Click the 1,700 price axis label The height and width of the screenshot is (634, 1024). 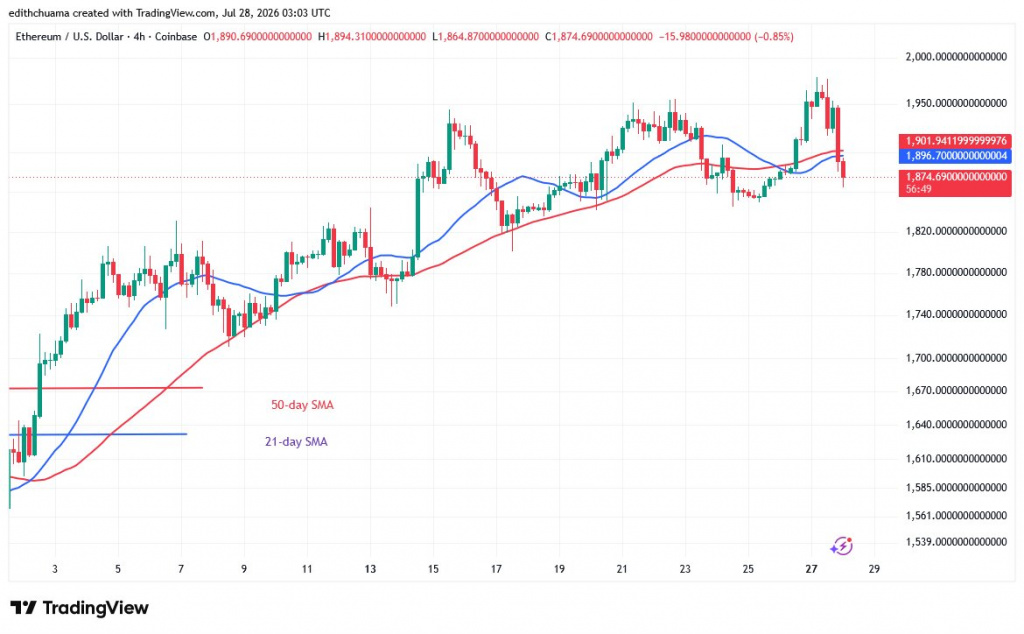[x=956, y=358]
